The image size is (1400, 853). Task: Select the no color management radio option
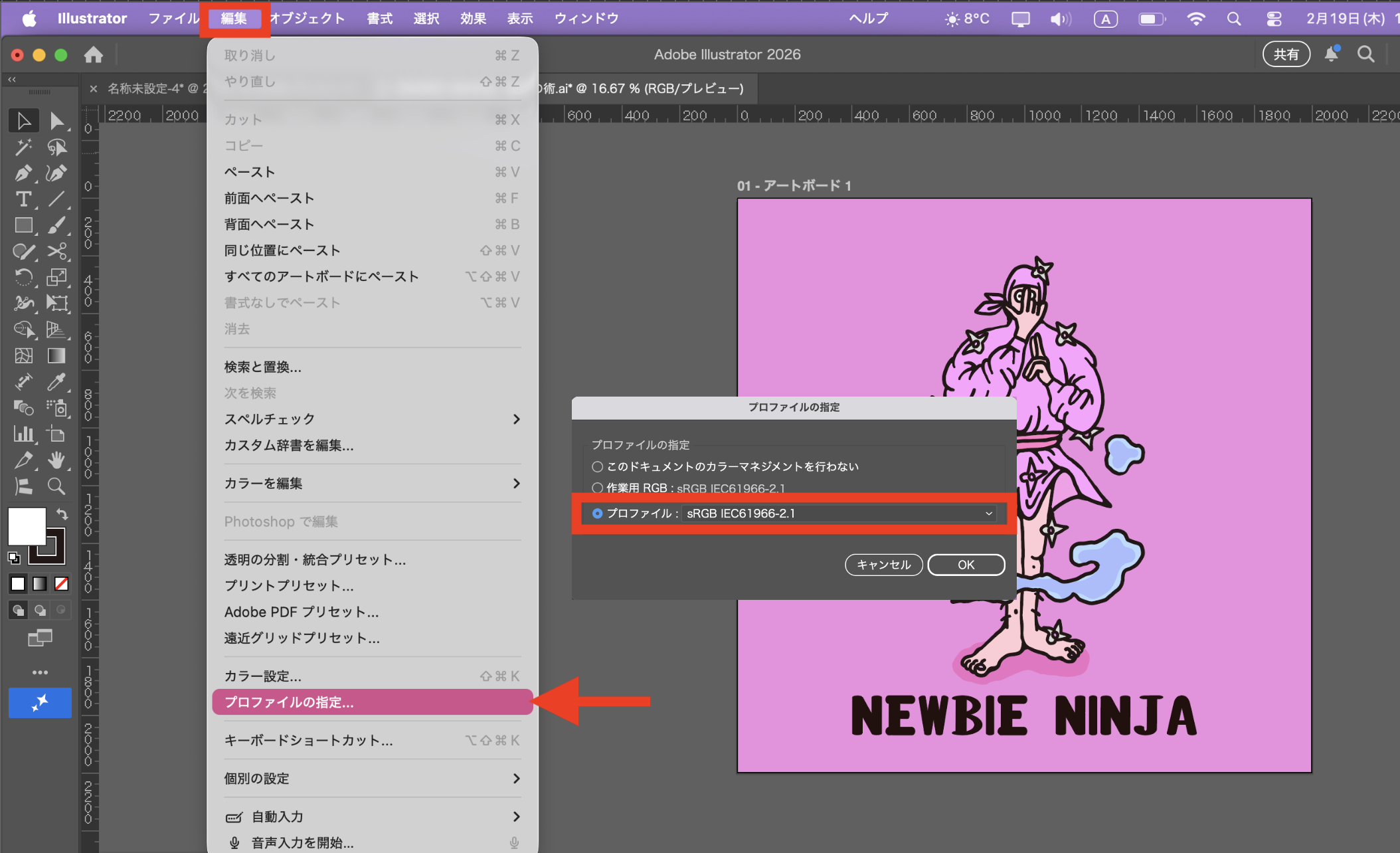tap(597, 467)
